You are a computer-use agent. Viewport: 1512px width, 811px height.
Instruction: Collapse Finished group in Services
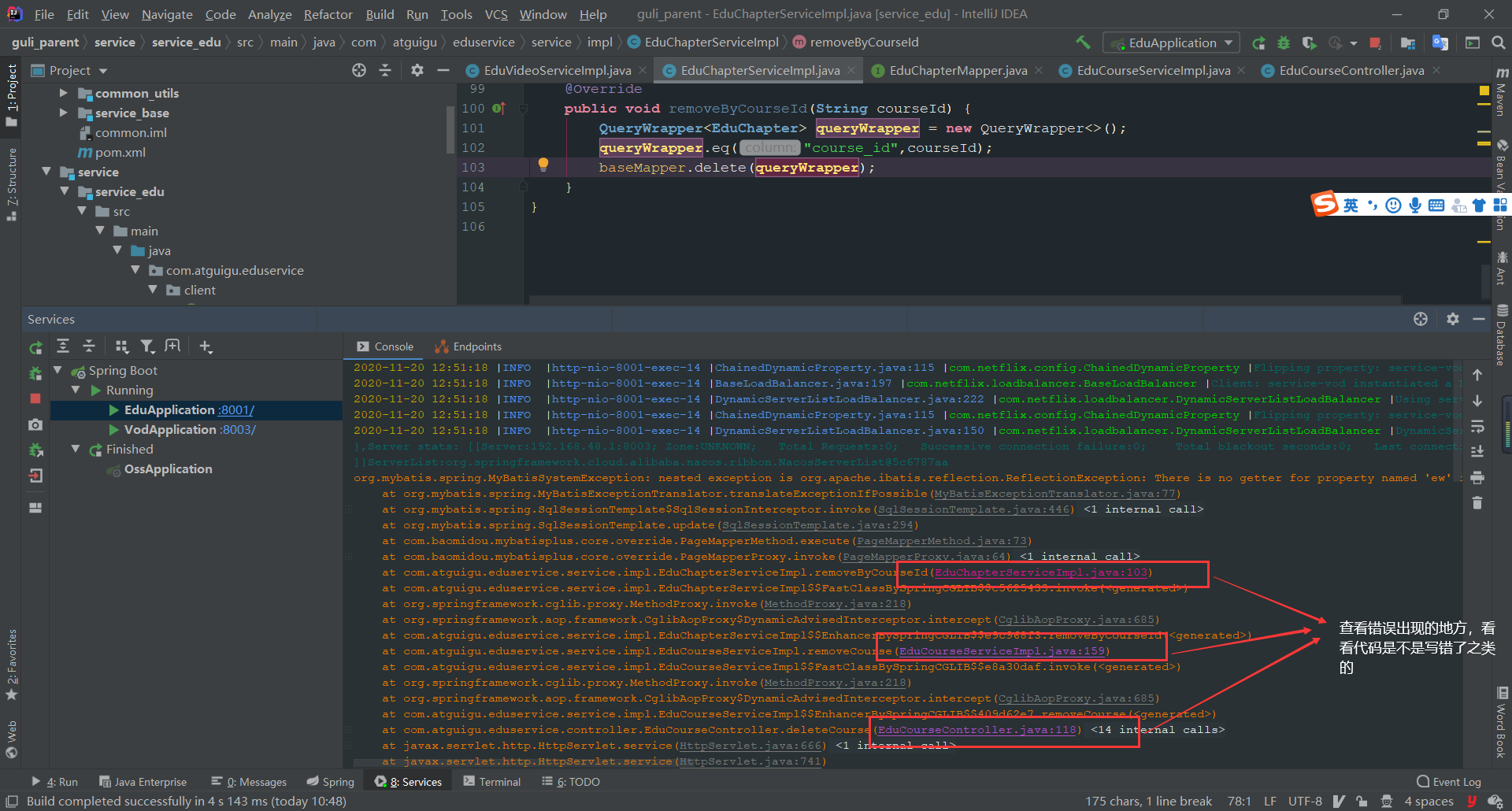pyautogui.click(x=76, y=449)
